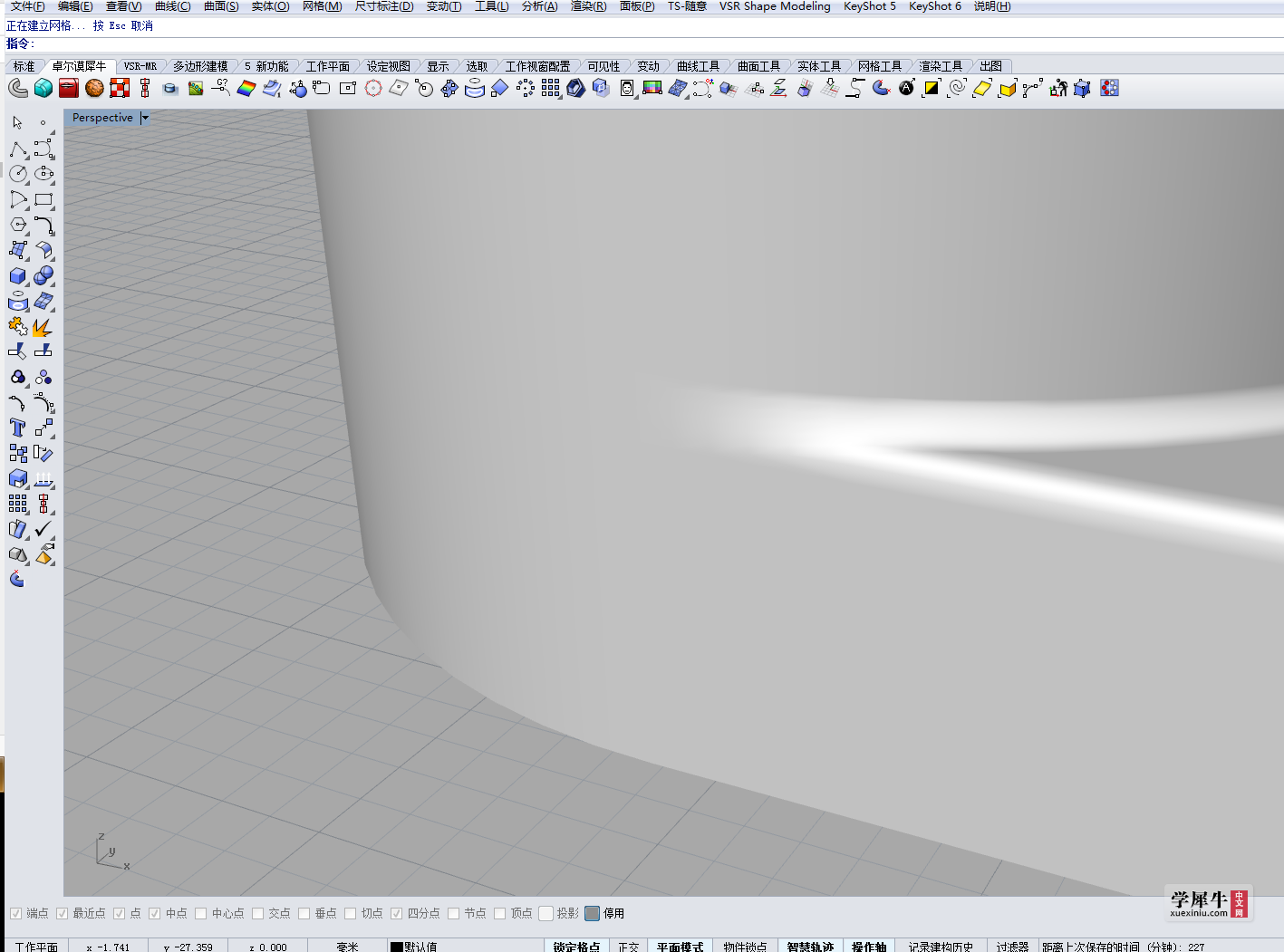
Task: Select the Rectangle tool
Action: 43,199
